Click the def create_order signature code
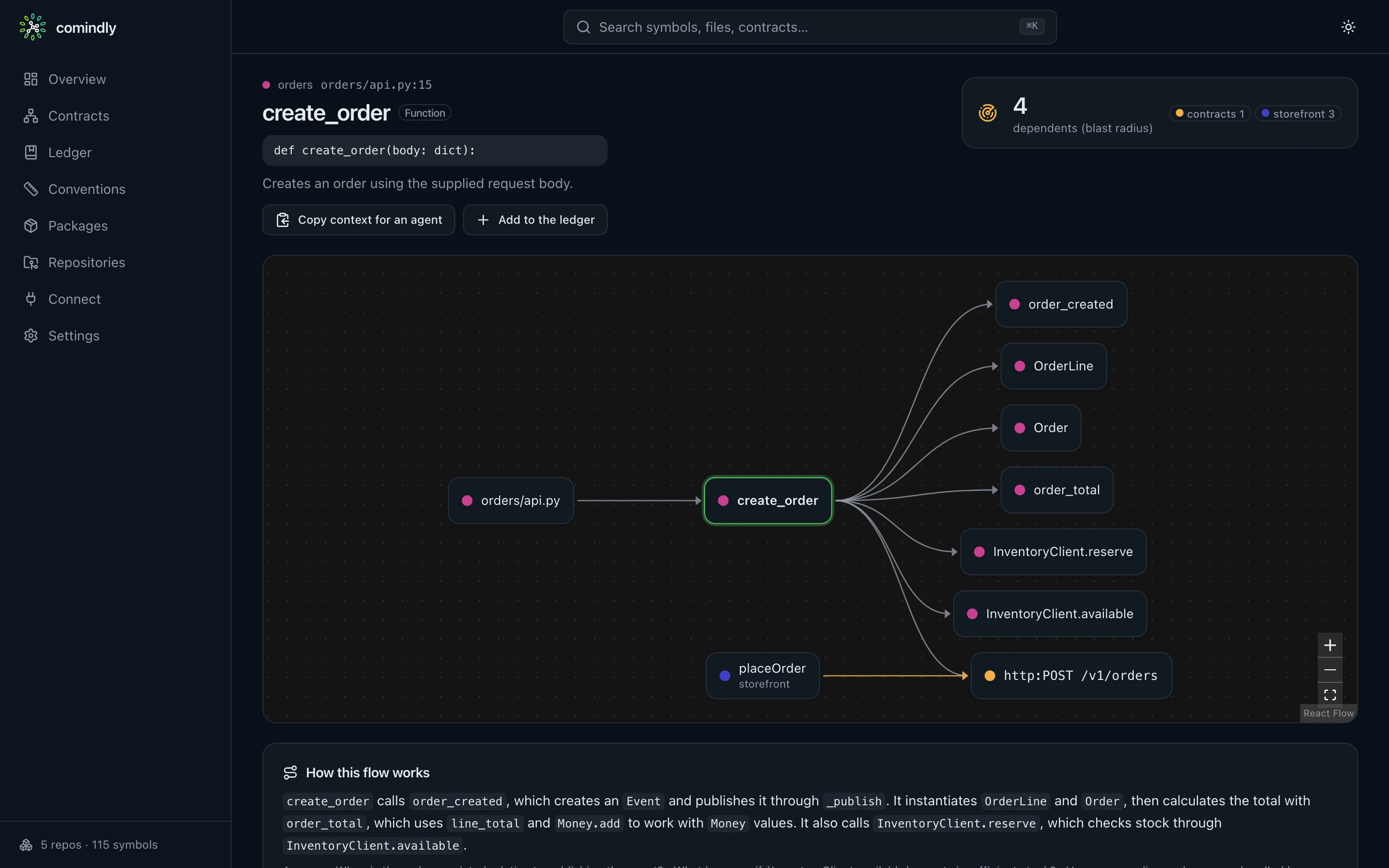 435,150
